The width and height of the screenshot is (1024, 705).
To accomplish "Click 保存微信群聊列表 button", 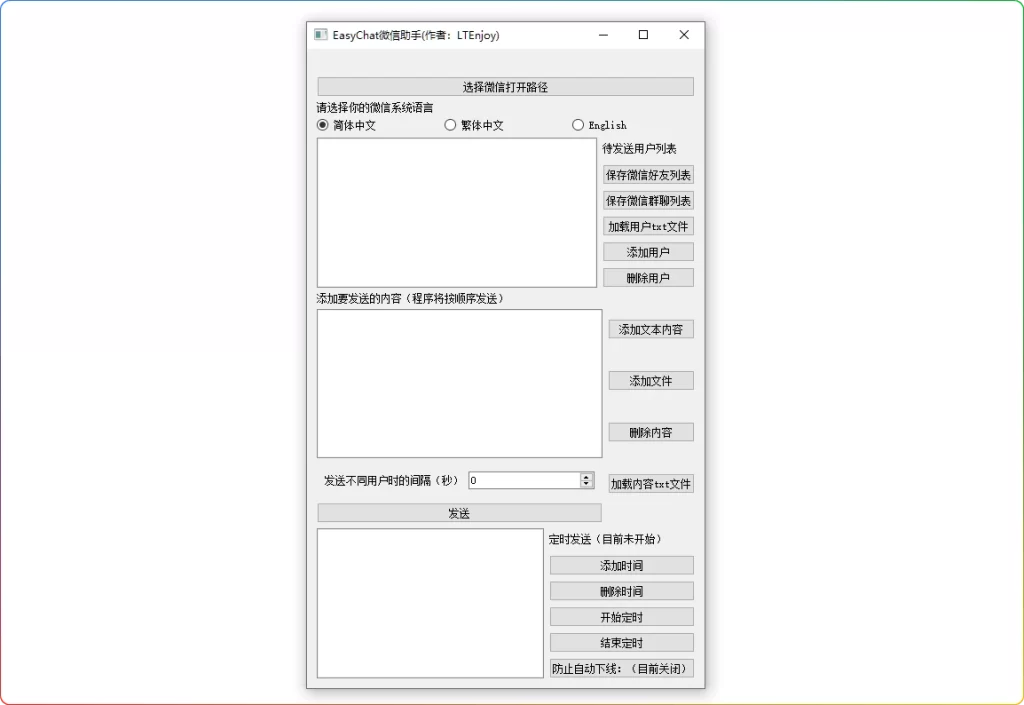I will pyautogui.click(x=648, y=200).
